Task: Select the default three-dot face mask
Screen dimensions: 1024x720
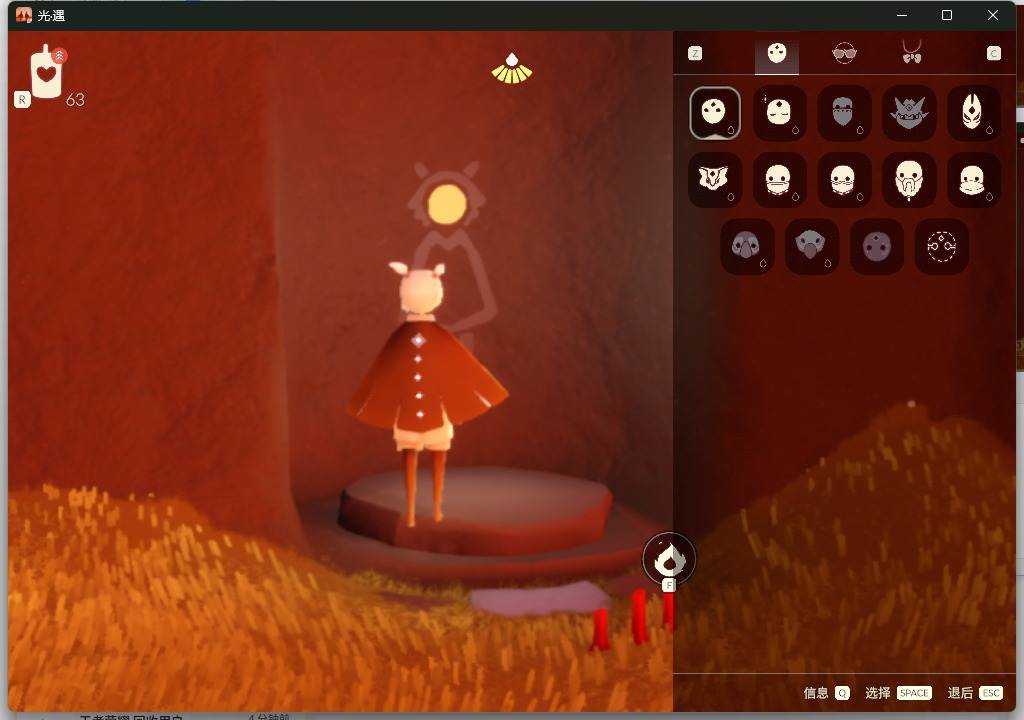Action: click(714, 113)
